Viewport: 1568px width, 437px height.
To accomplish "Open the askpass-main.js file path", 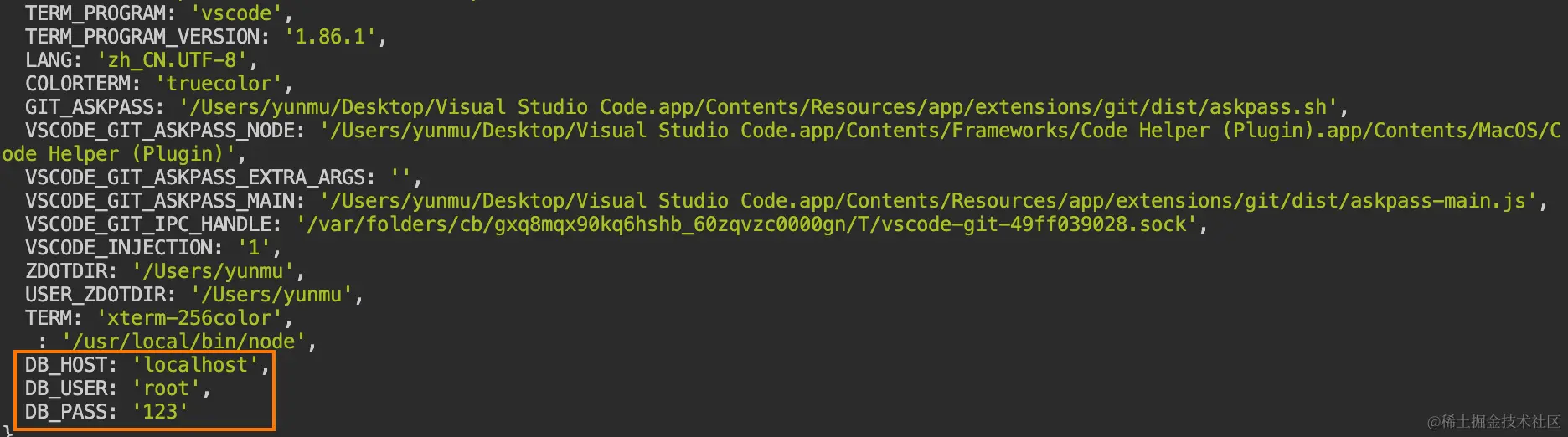I will (x=928, y=201).
